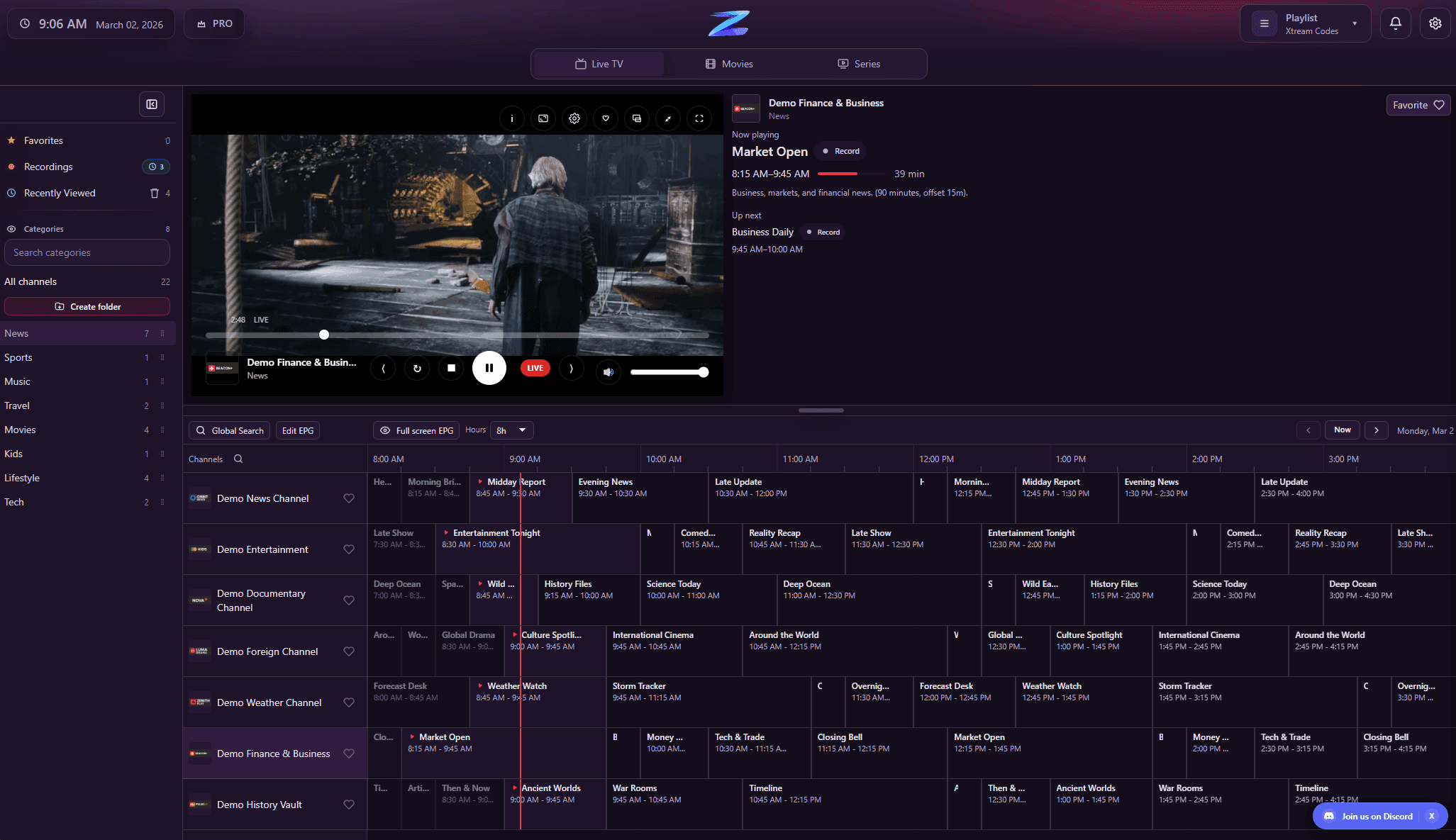The width and height of the screenshot is (1456, 840).
Task: Switch to the Movies tab
Action: coord(729,64)
